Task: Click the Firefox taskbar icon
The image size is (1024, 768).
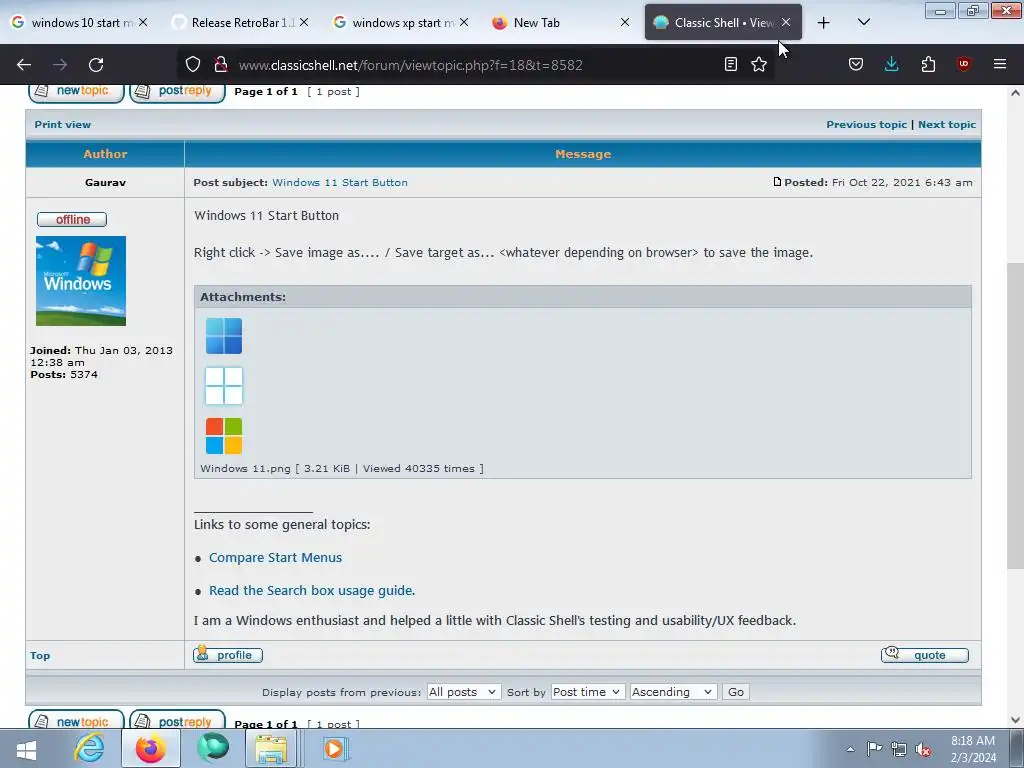Action: click(151, 748)
